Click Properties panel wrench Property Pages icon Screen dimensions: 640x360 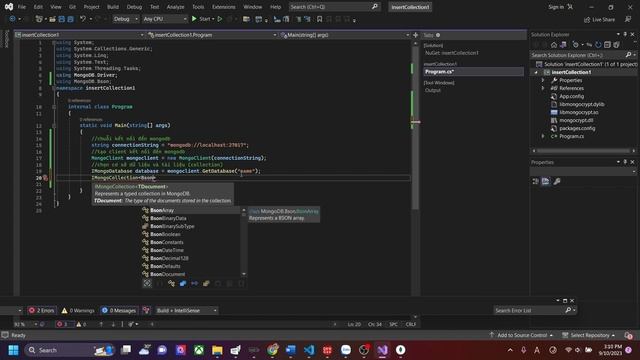(556, 181)
